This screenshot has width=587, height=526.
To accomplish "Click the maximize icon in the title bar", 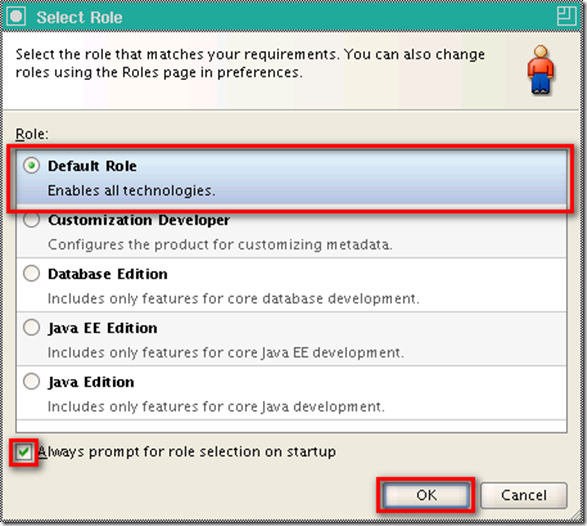I will pyautogui.click(x=566, y=16).
